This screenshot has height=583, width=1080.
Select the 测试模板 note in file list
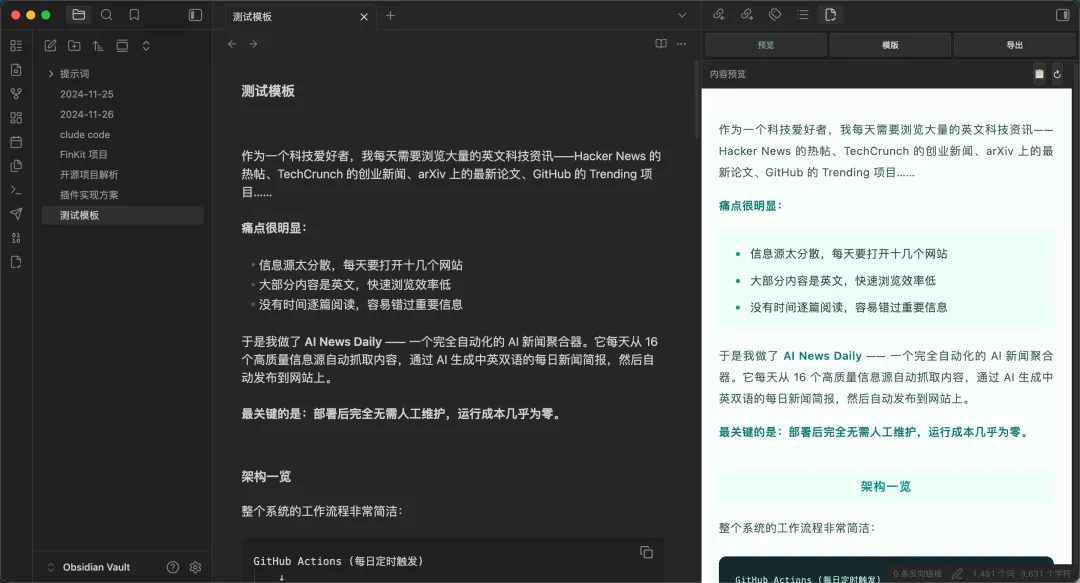tap(122, 215)
